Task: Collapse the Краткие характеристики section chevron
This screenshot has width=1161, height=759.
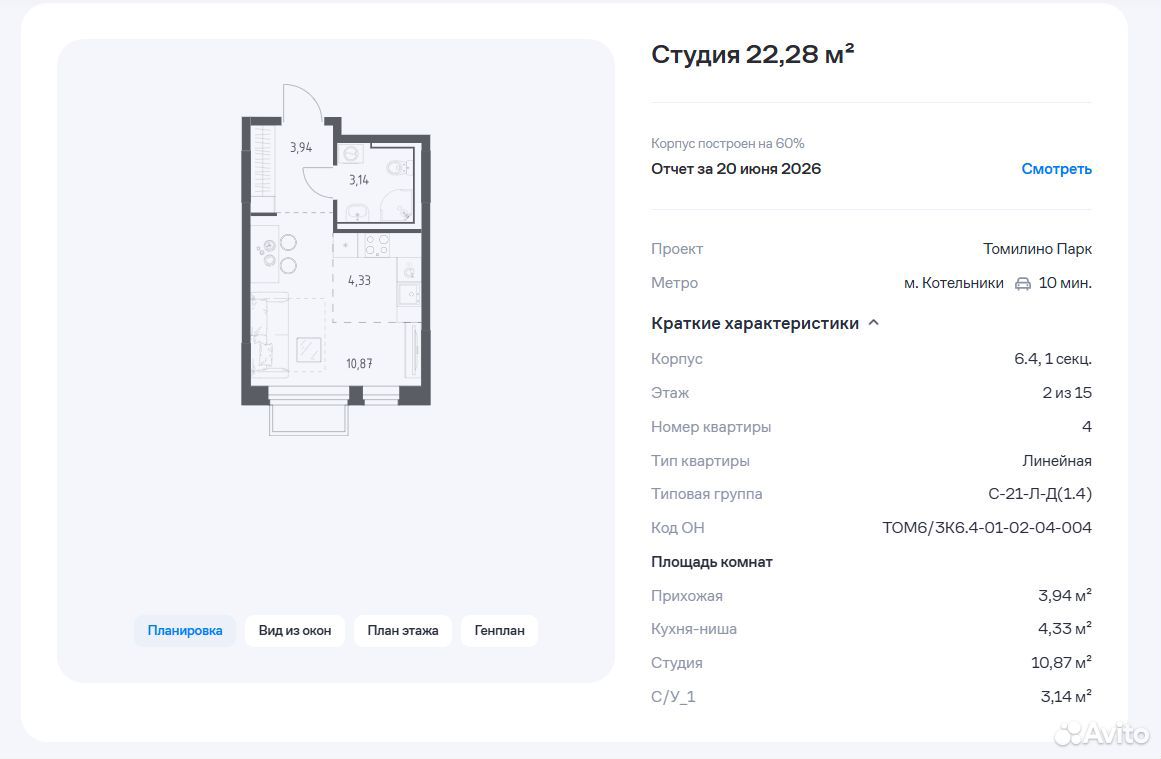Action: [874, 323]
